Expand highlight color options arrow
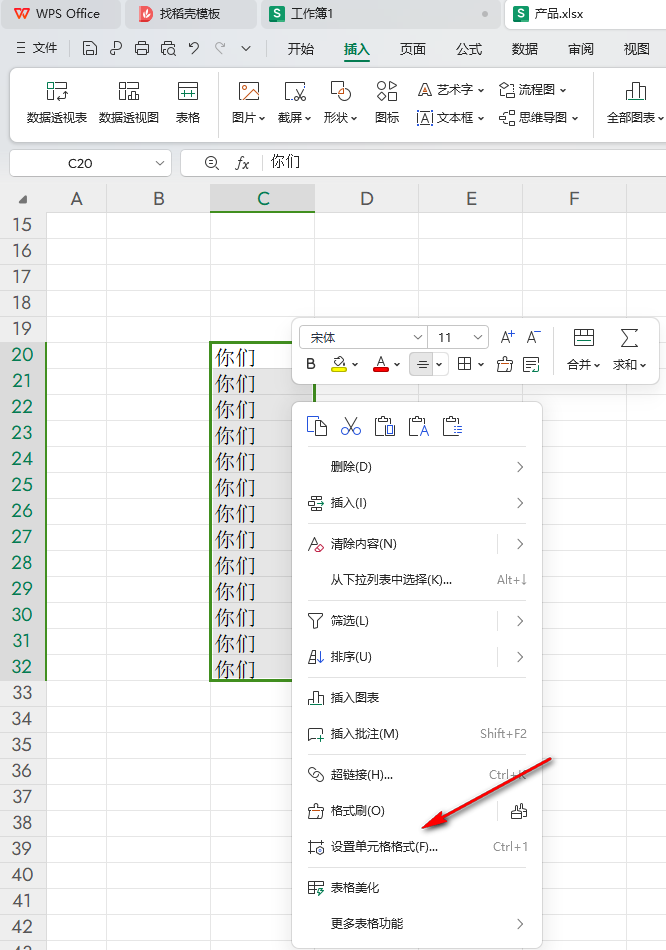The image size is (666, 950). 355,364
